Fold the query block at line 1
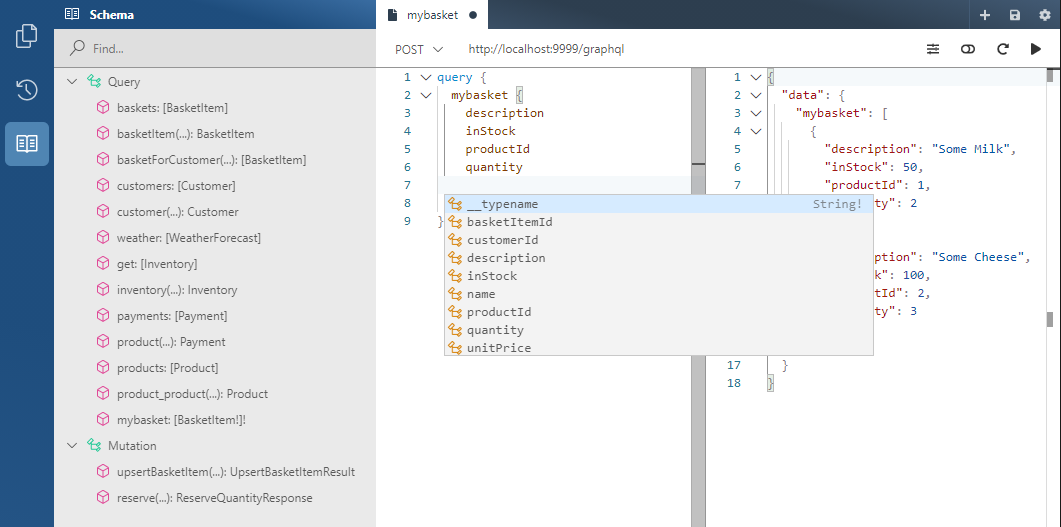 tap(426, 77)
